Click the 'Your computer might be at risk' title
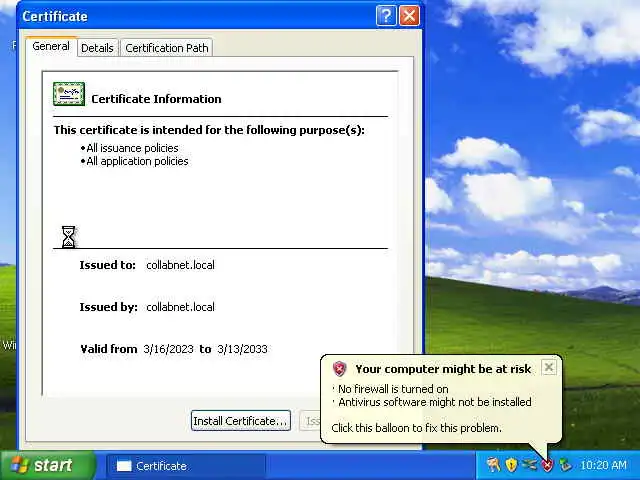The image size is (640, 480). 443,369
